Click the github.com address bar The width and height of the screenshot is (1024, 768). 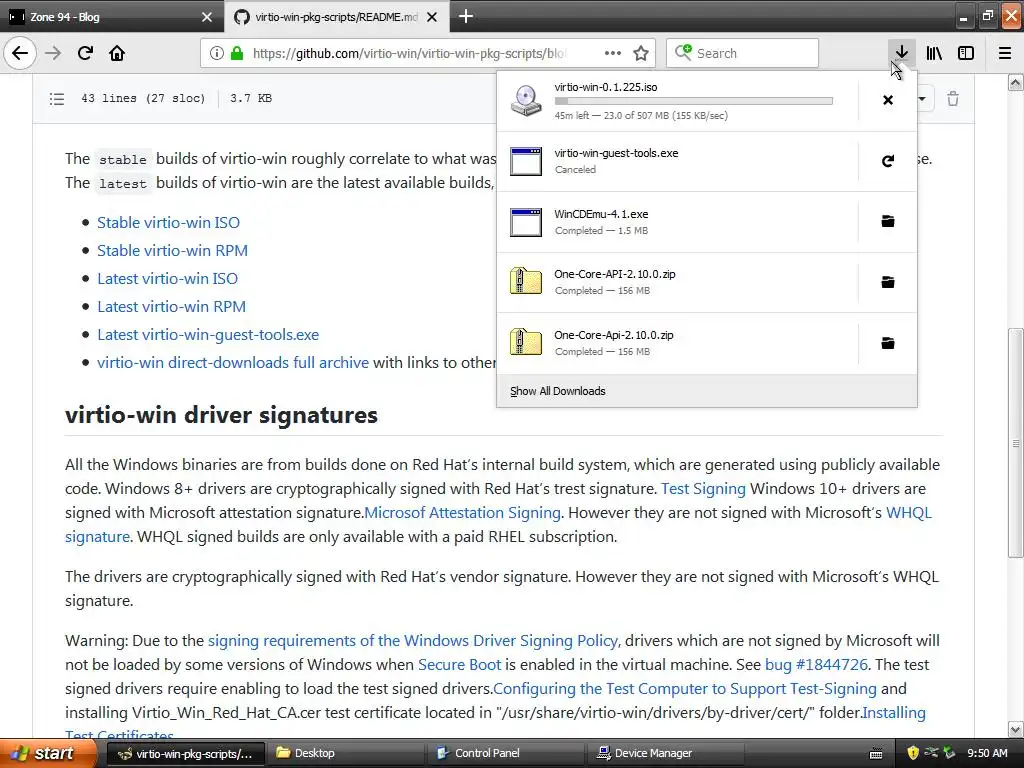[x=409, y=53]
